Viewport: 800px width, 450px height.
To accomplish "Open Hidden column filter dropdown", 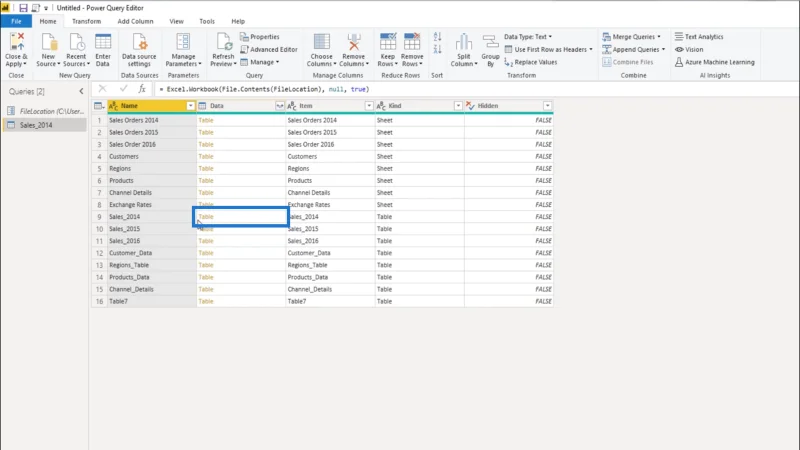I will pyautogui.click(x=547, y=106).
